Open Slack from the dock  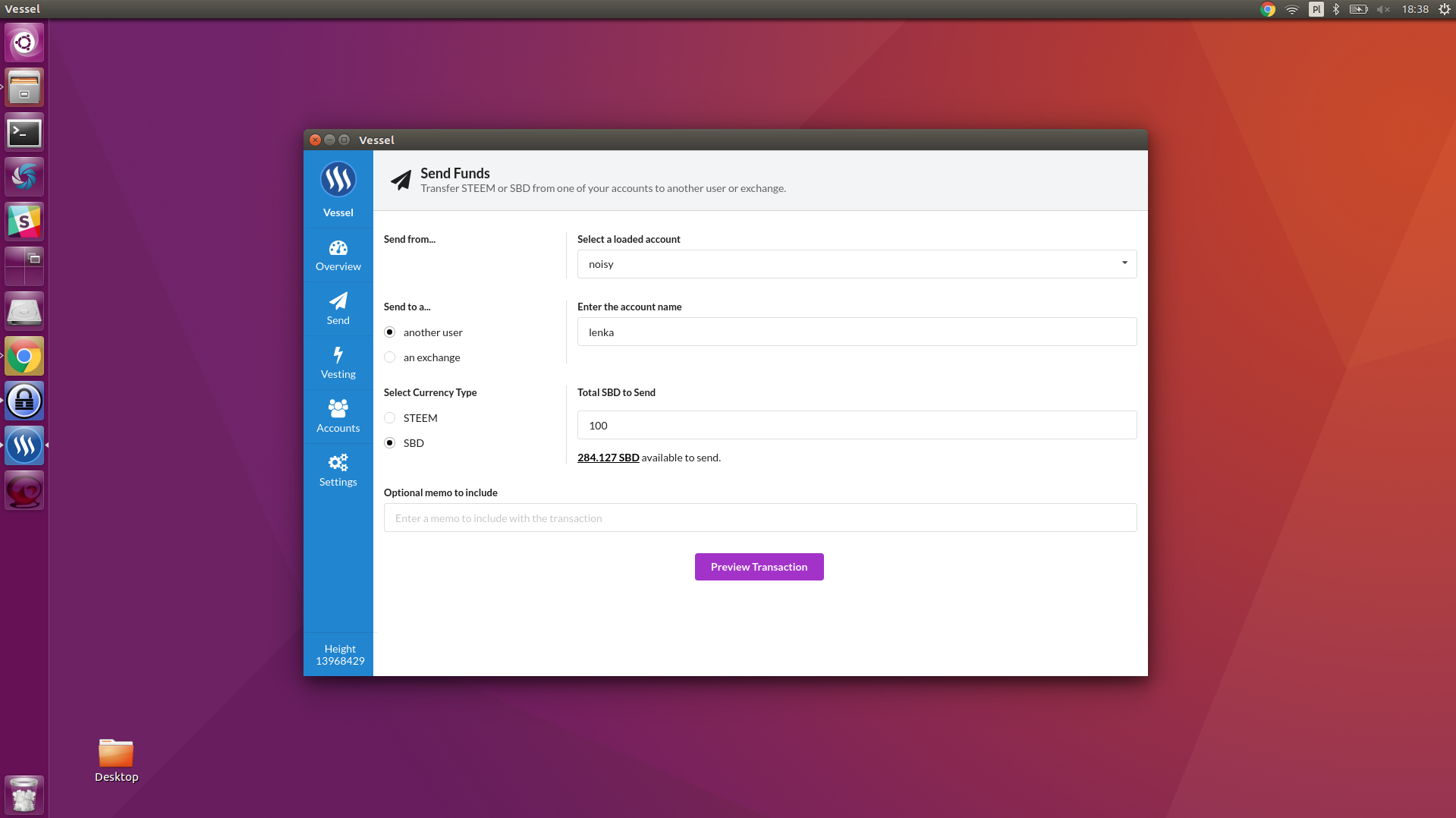(24, 222)
